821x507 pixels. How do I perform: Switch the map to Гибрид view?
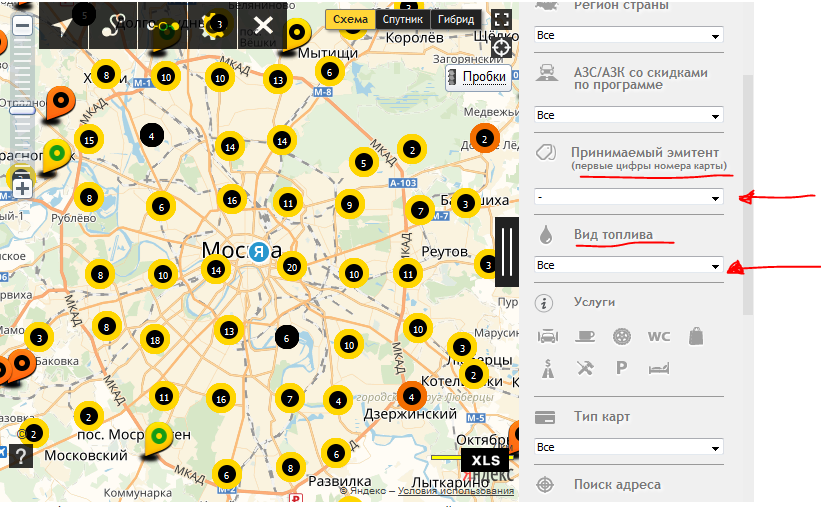[x=456, y=19]
